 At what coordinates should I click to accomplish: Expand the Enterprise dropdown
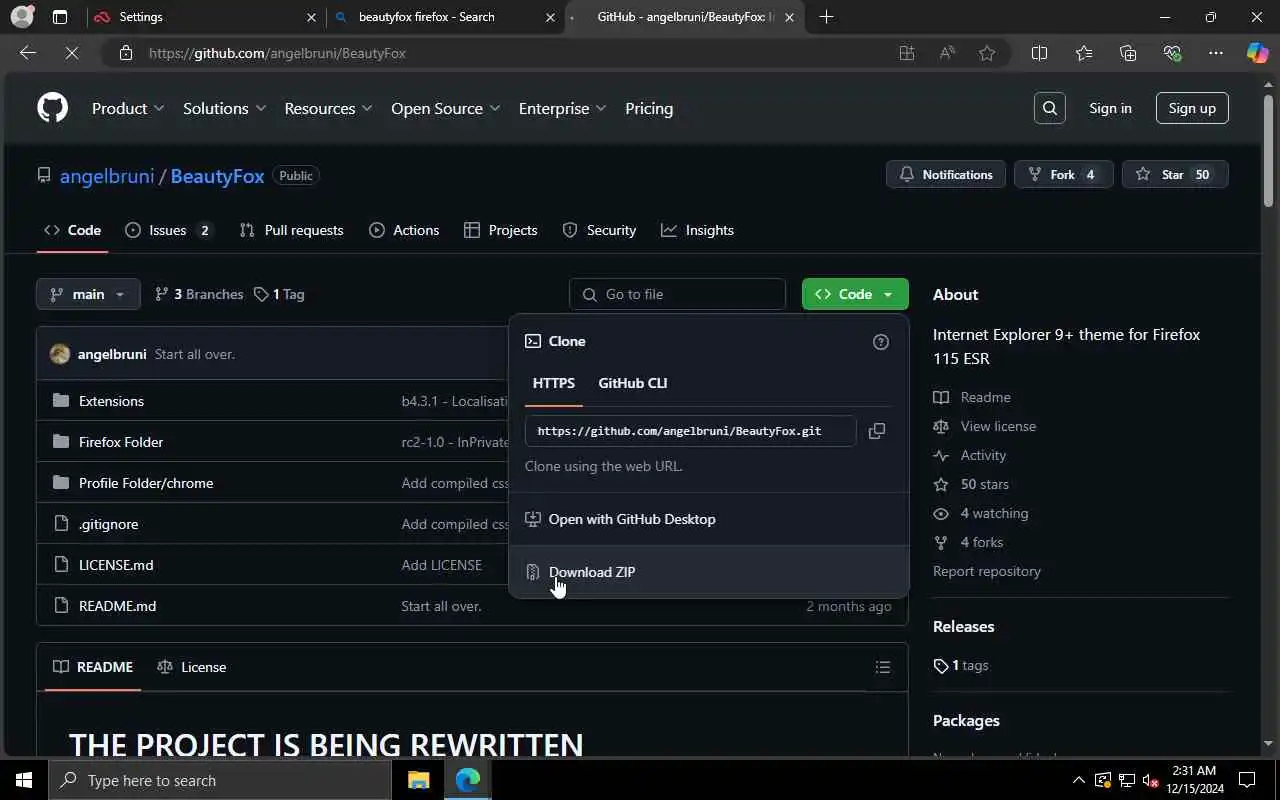tap(562, 108)
